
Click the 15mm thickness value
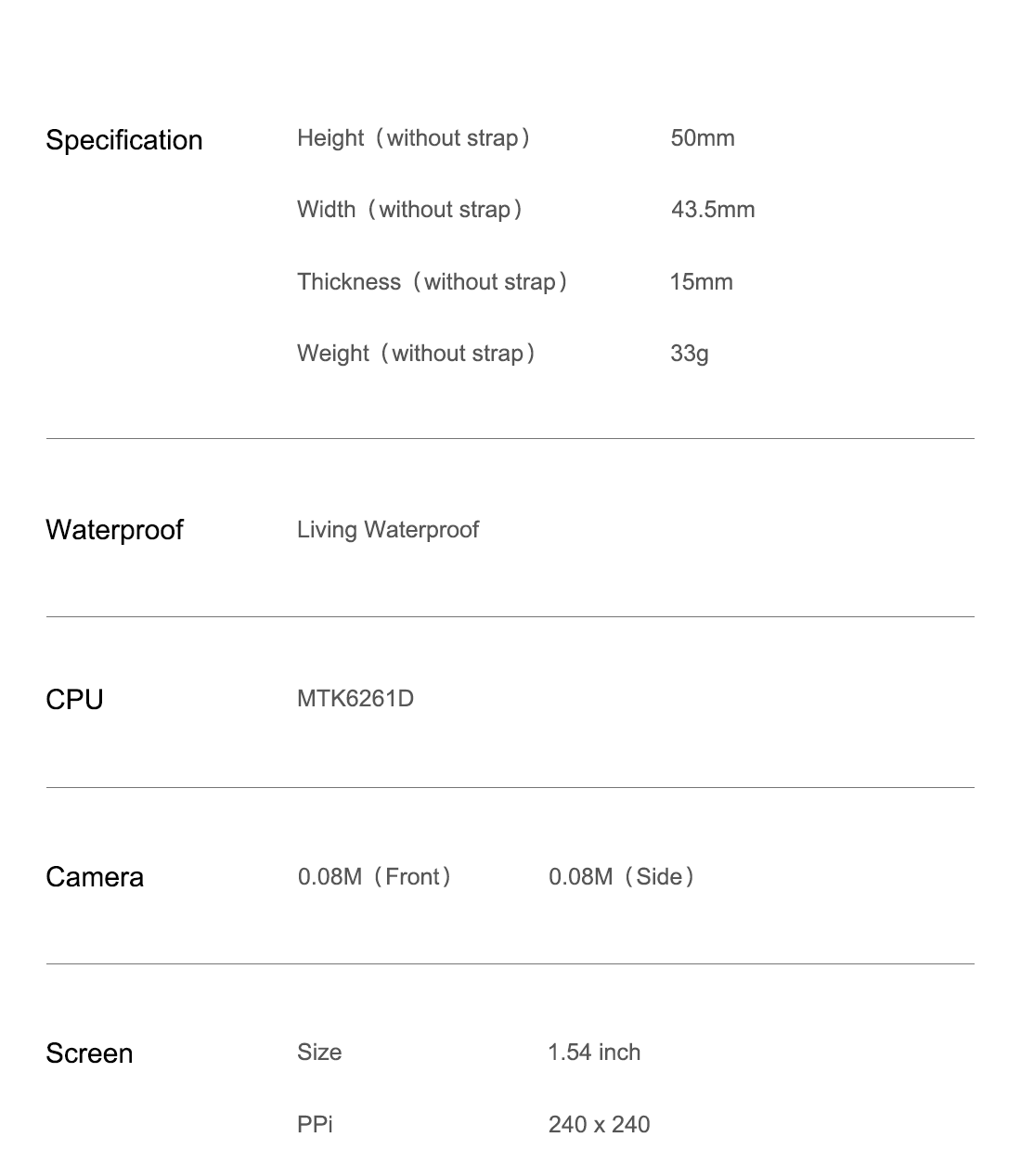click(x=702, y=282)
